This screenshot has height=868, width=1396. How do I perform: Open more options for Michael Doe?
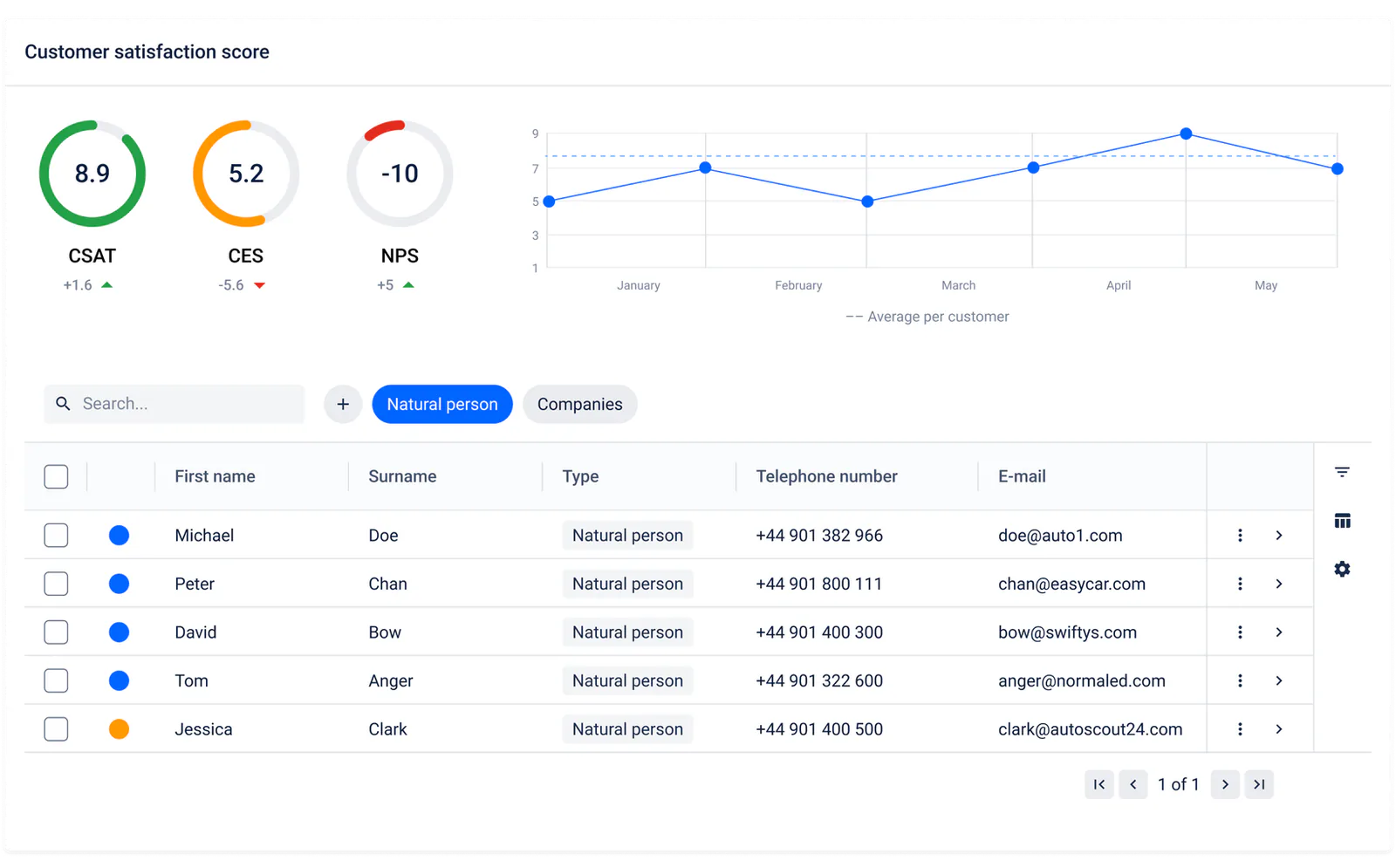[x=1240, y=536]
